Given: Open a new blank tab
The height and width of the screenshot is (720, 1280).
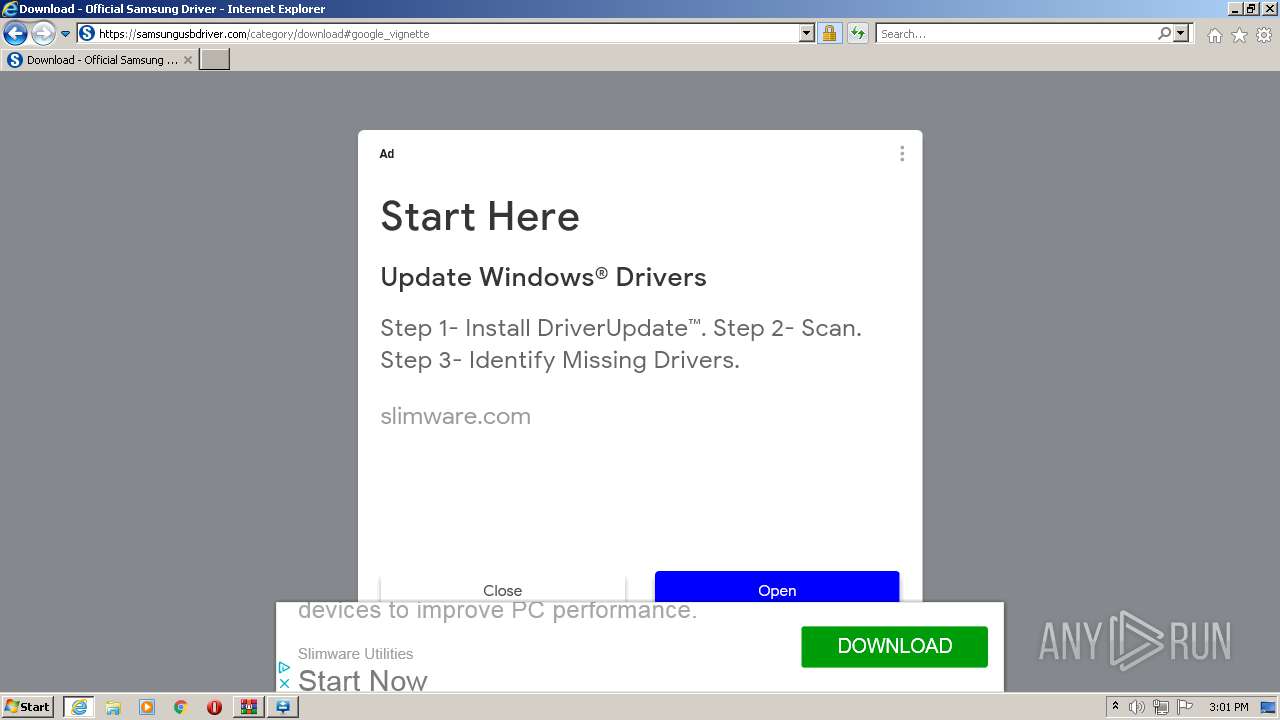Looking at the screenshot, I should click(215, 60).
